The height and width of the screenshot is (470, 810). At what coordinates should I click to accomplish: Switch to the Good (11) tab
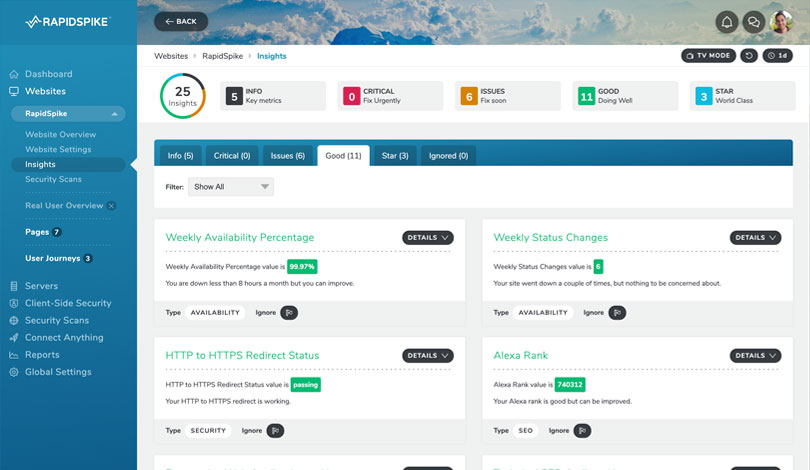[344, 155]
